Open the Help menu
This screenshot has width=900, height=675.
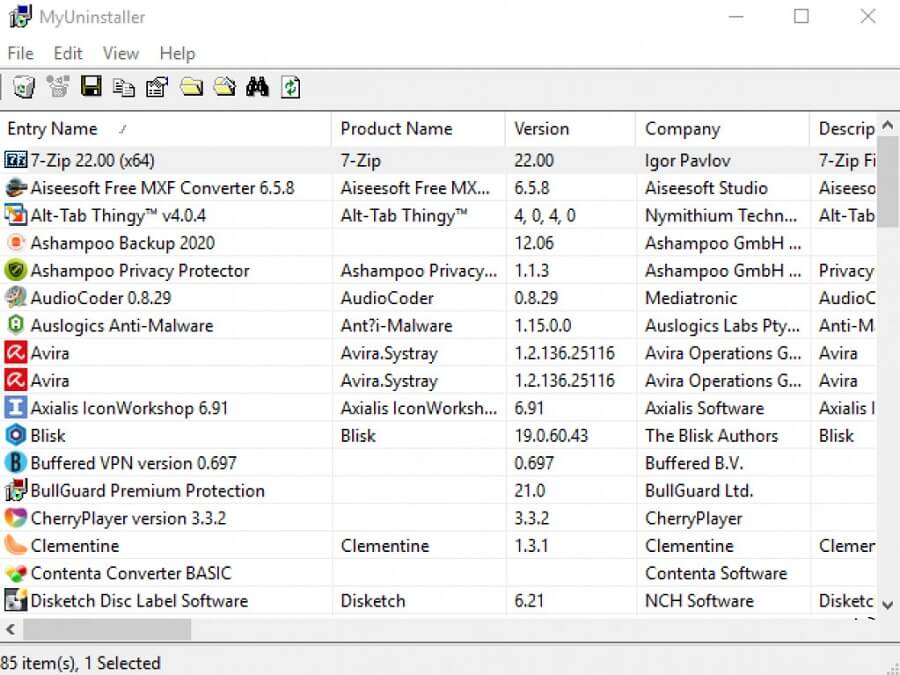(x=177, y=53)
